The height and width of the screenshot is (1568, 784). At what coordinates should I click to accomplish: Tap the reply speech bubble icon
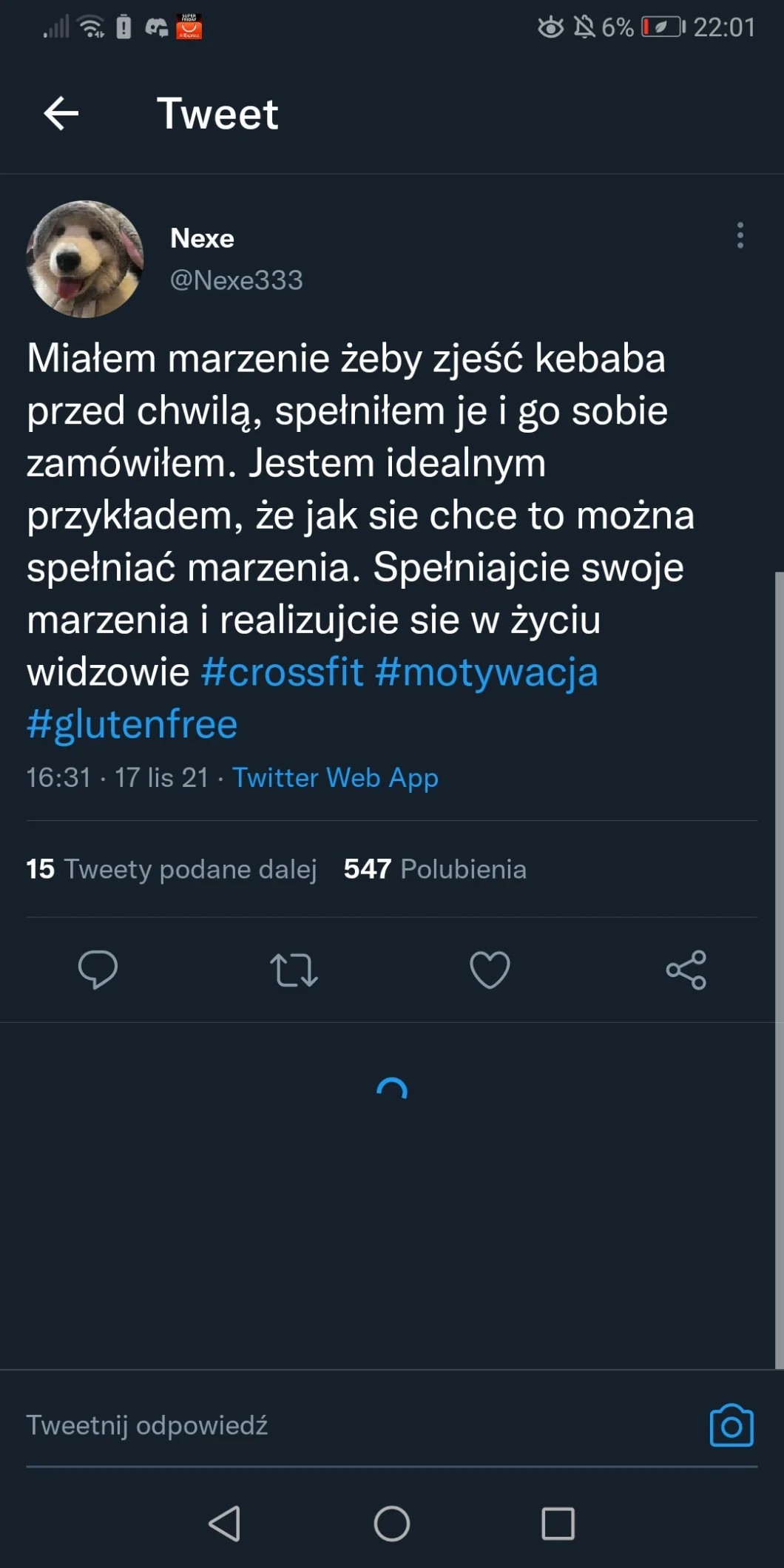[98, 969]
